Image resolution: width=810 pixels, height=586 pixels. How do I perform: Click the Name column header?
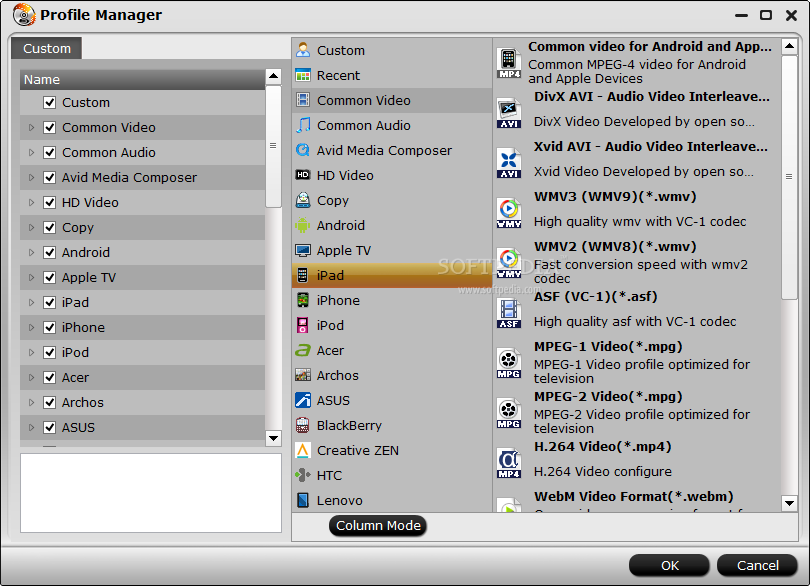pos(143,80)
